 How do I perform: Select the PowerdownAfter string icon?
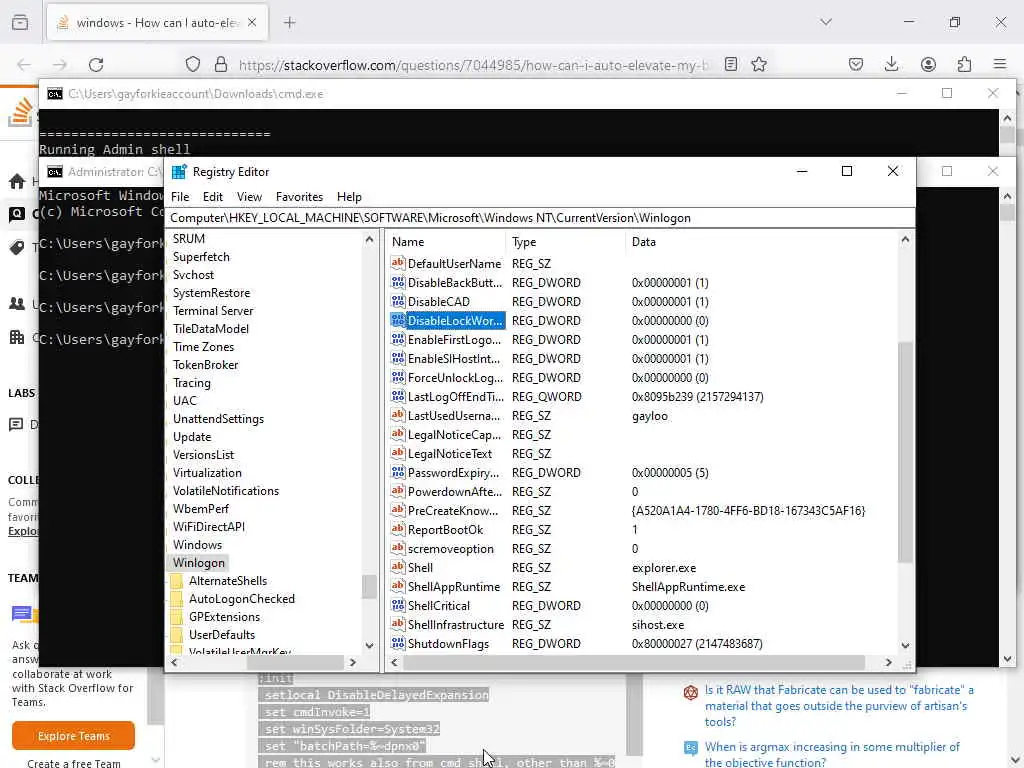coord(398,490)
